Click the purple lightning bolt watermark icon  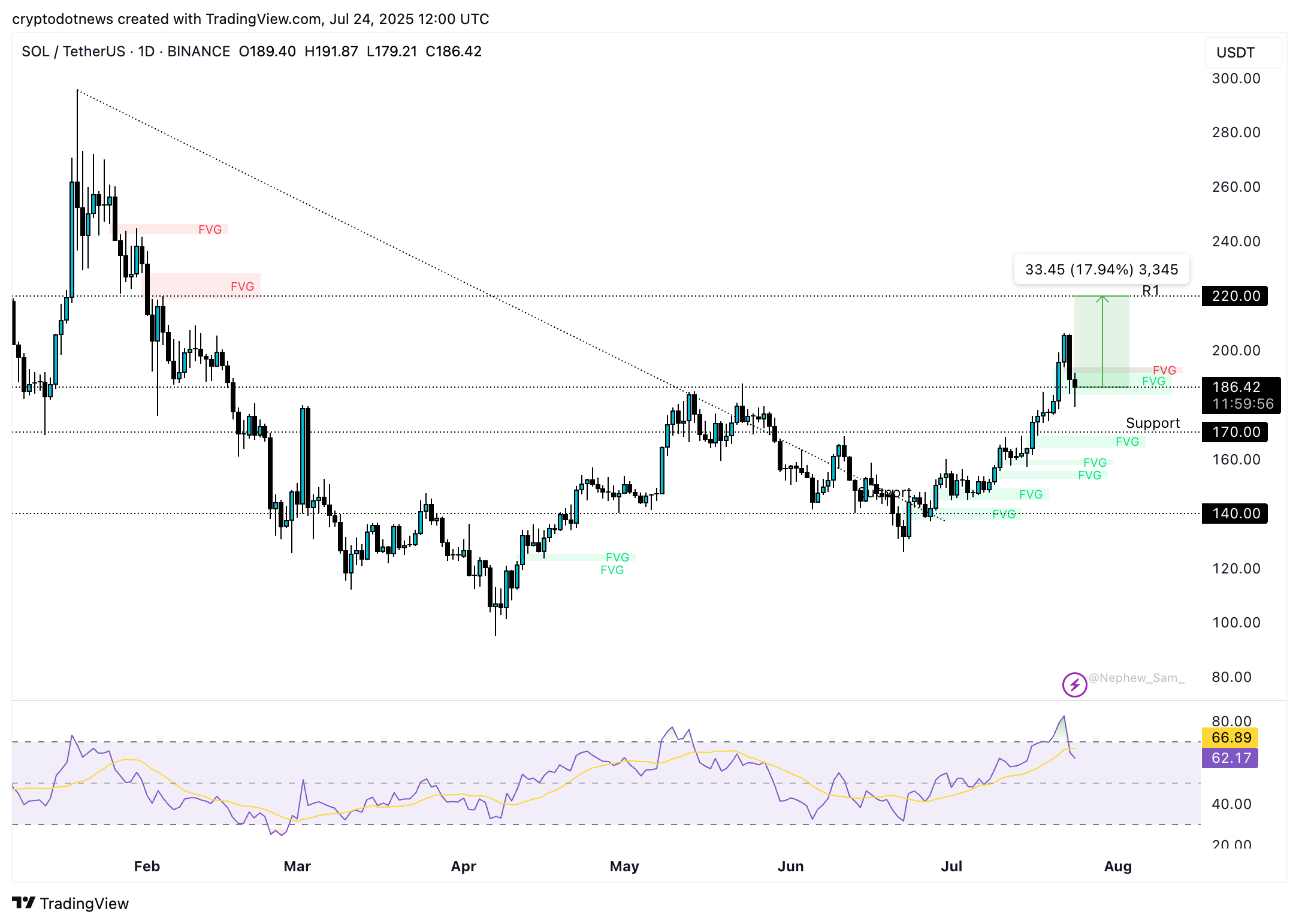(1074, 684)
